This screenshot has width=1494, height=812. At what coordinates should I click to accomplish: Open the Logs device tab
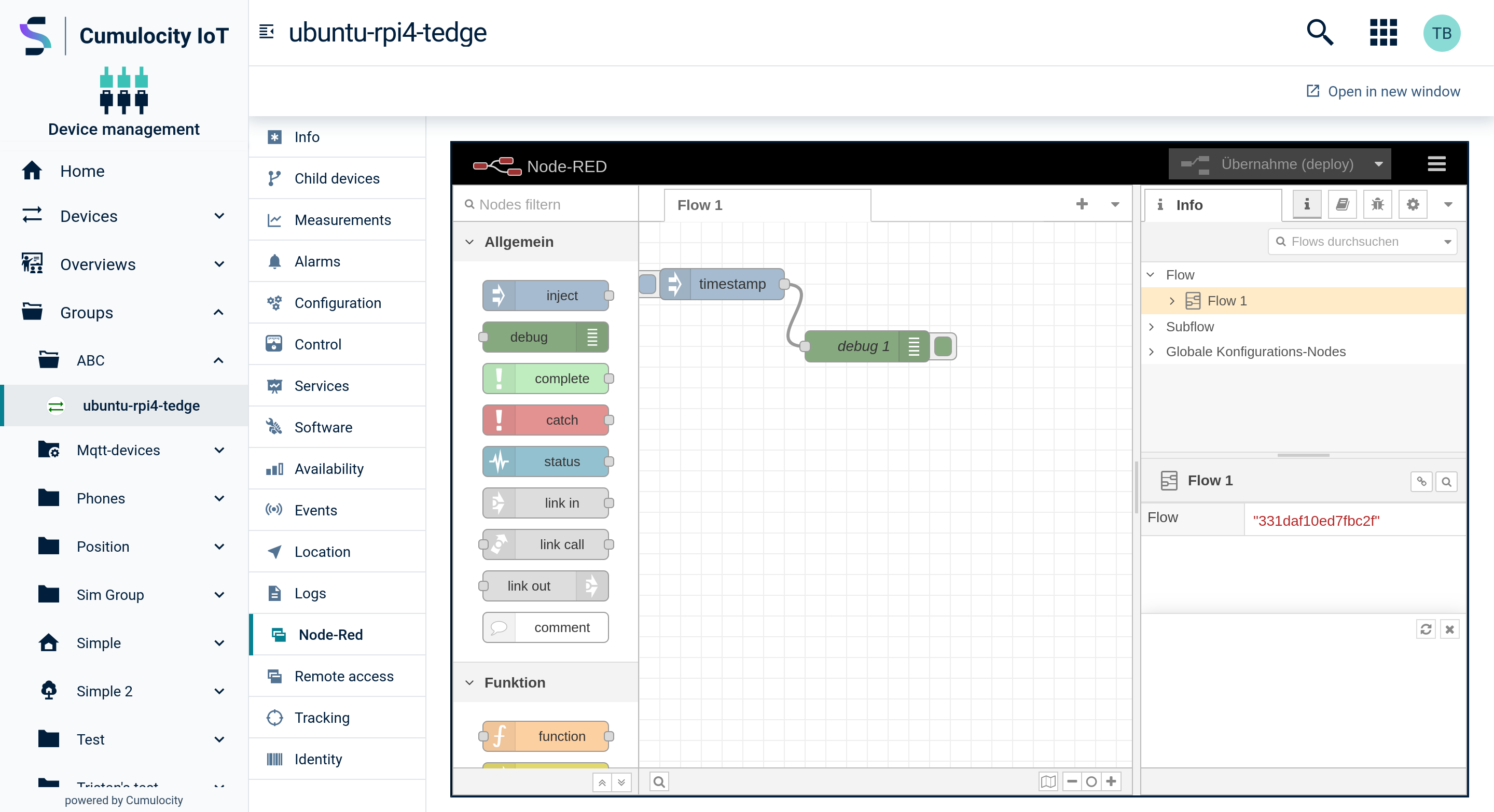tap(337, 594)
